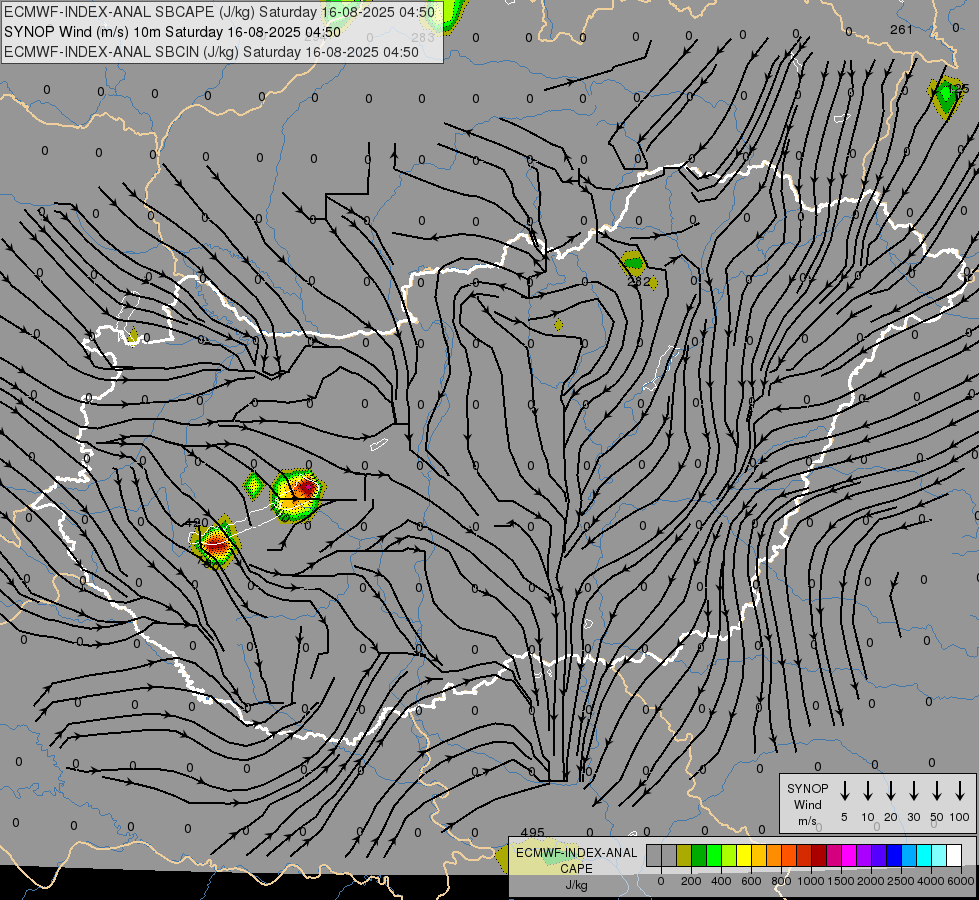979x900 pixels.
Task: Pick the dark red swatch right of 1000 tick
Action: pos(819,855)
